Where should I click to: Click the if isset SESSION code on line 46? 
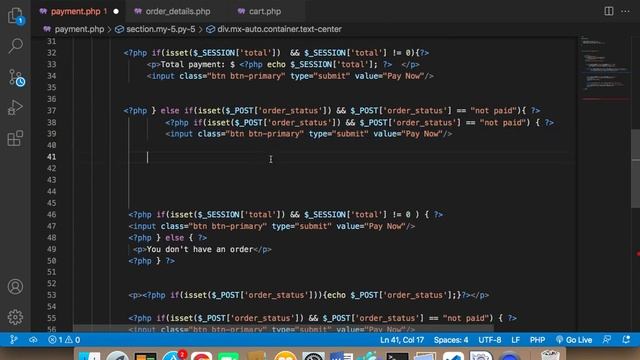pyautogui.click(x=286, y=214)
